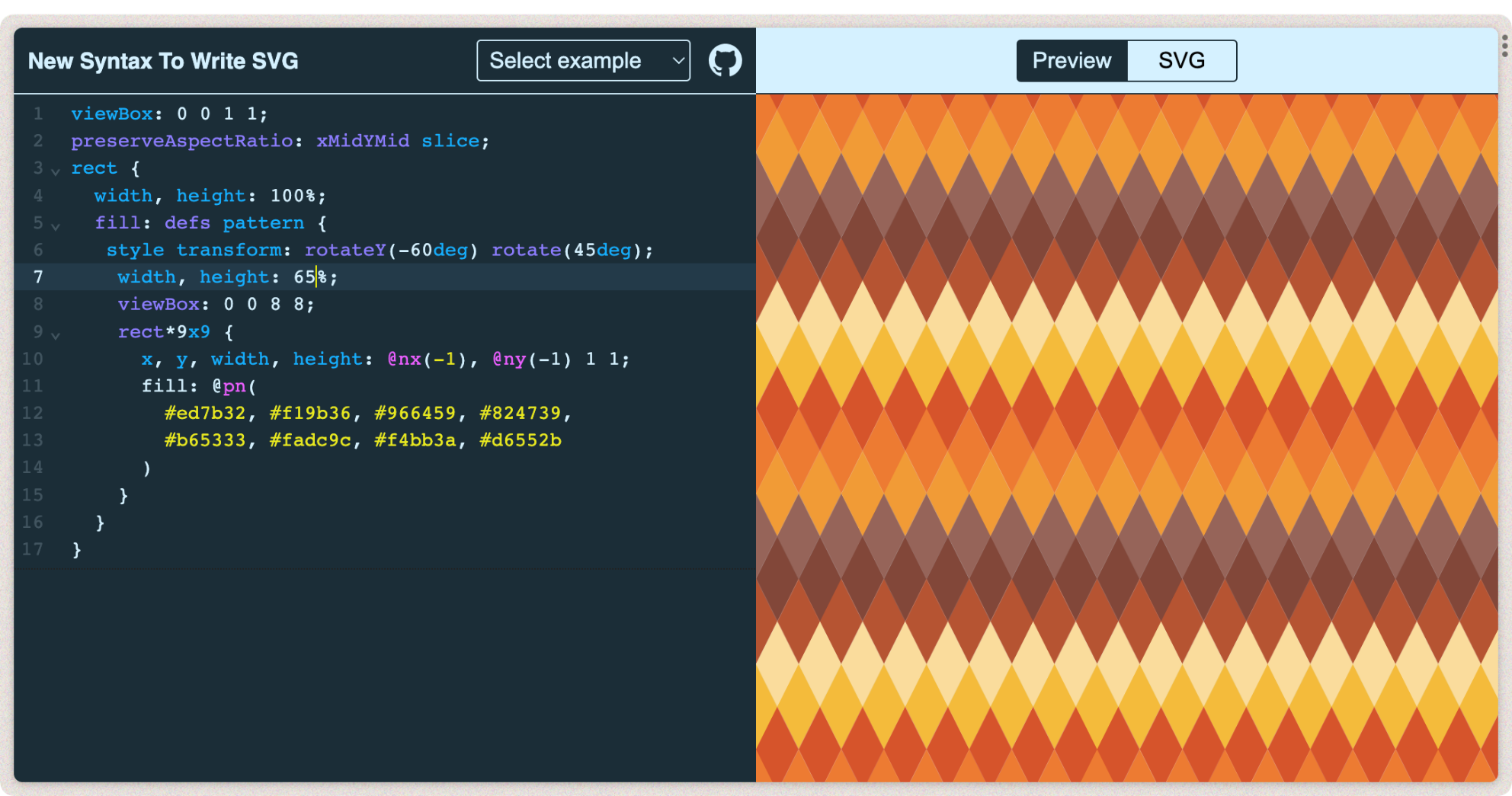This screenshot has width=1512, height=796.
Task: Click xMidYMid value on line 2
Action: [363, 141]
